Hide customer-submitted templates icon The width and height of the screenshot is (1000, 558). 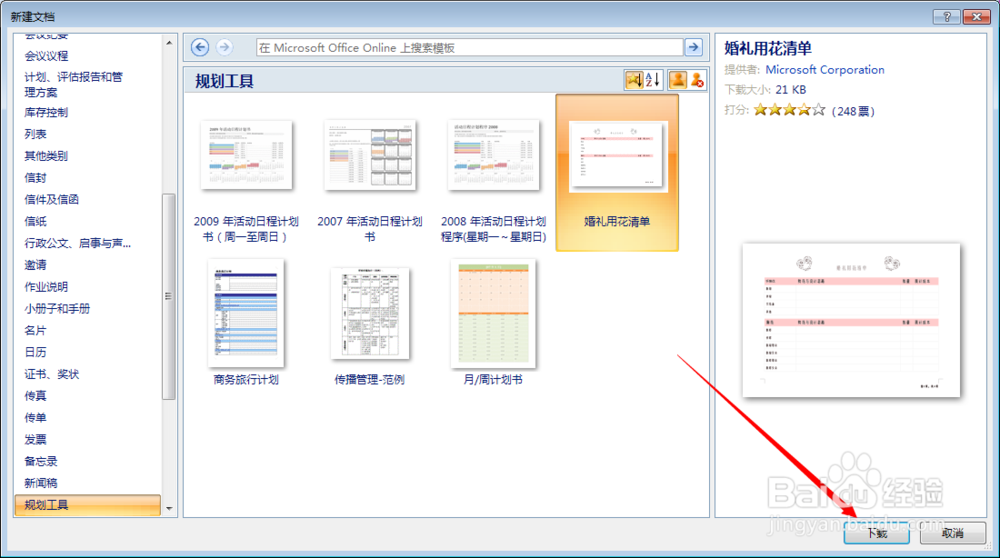pyautogui.click(x=697, y=80)
